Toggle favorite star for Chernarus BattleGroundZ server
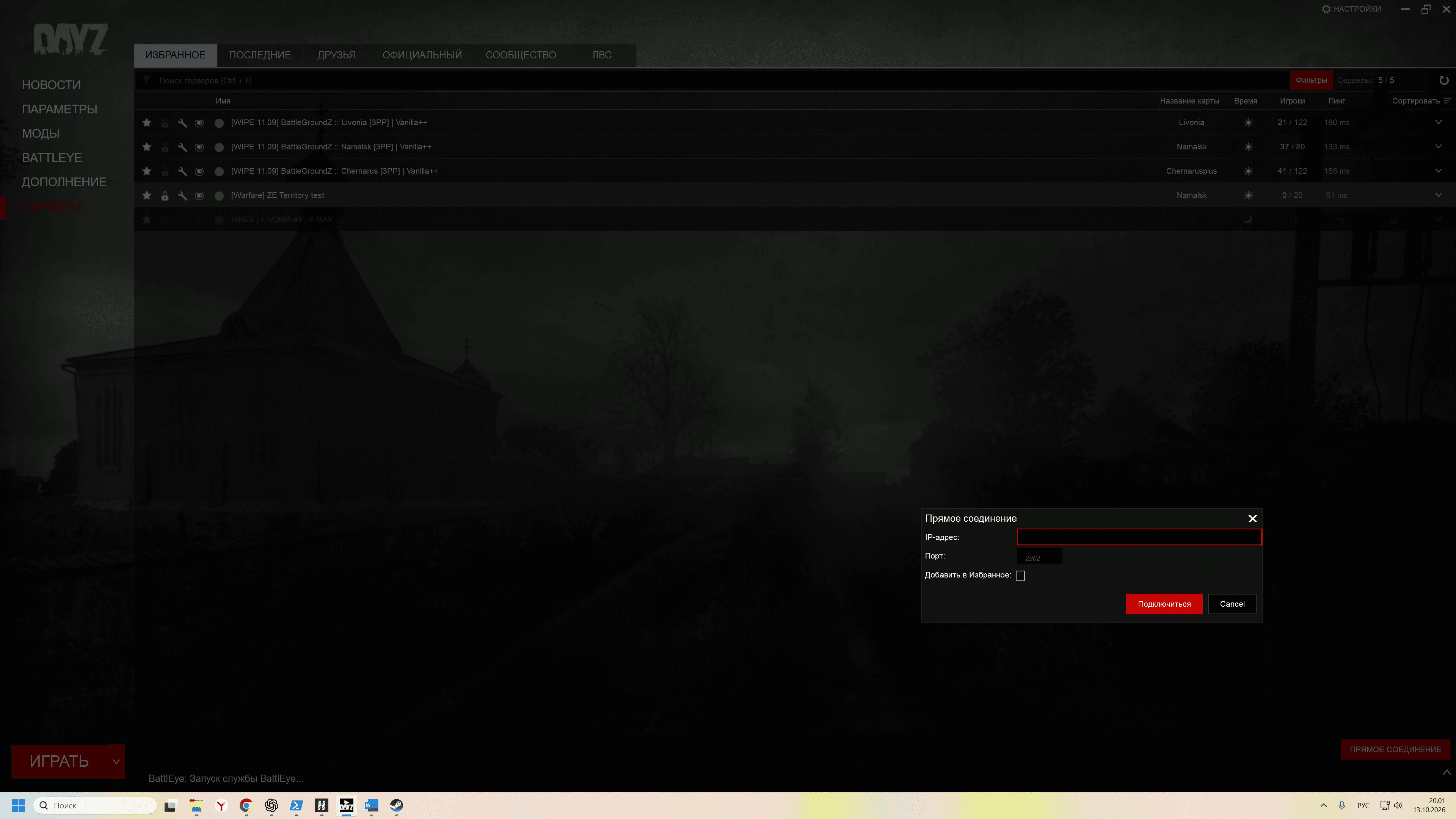This screenshot has width=1456, height=819. pos(146,171)
